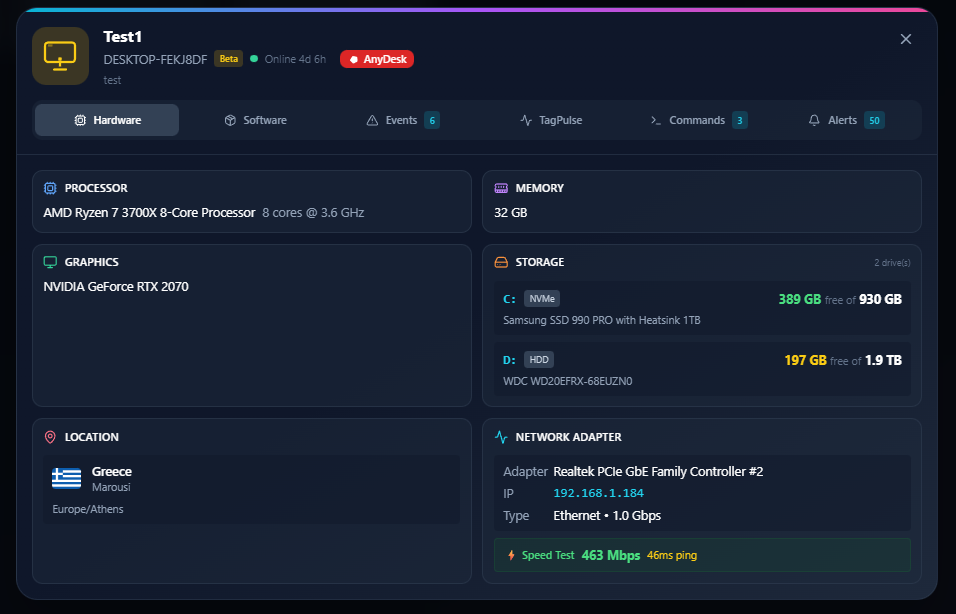Click the Speed Test lightning icon
This screenshot has height=614, width=956.
(511, 555)
